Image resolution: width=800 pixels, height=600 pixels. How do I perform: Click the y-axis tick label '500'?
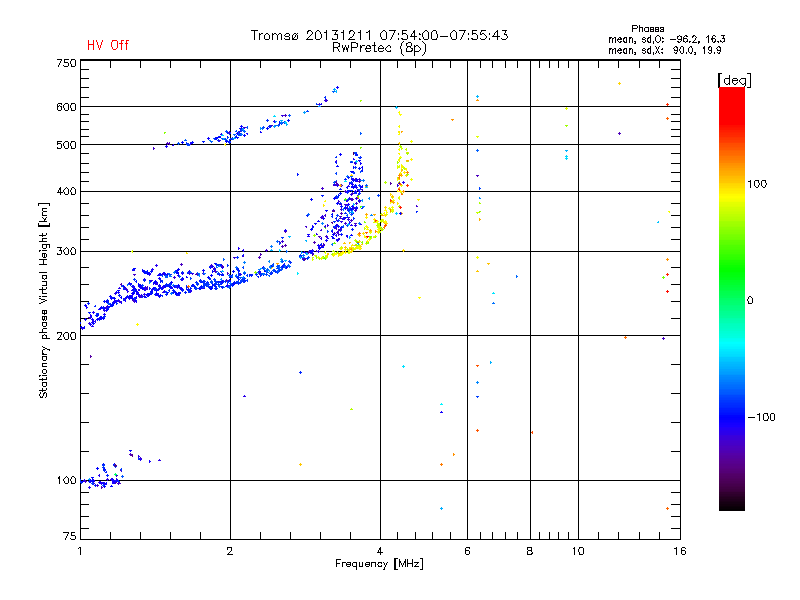click(66, 144)
